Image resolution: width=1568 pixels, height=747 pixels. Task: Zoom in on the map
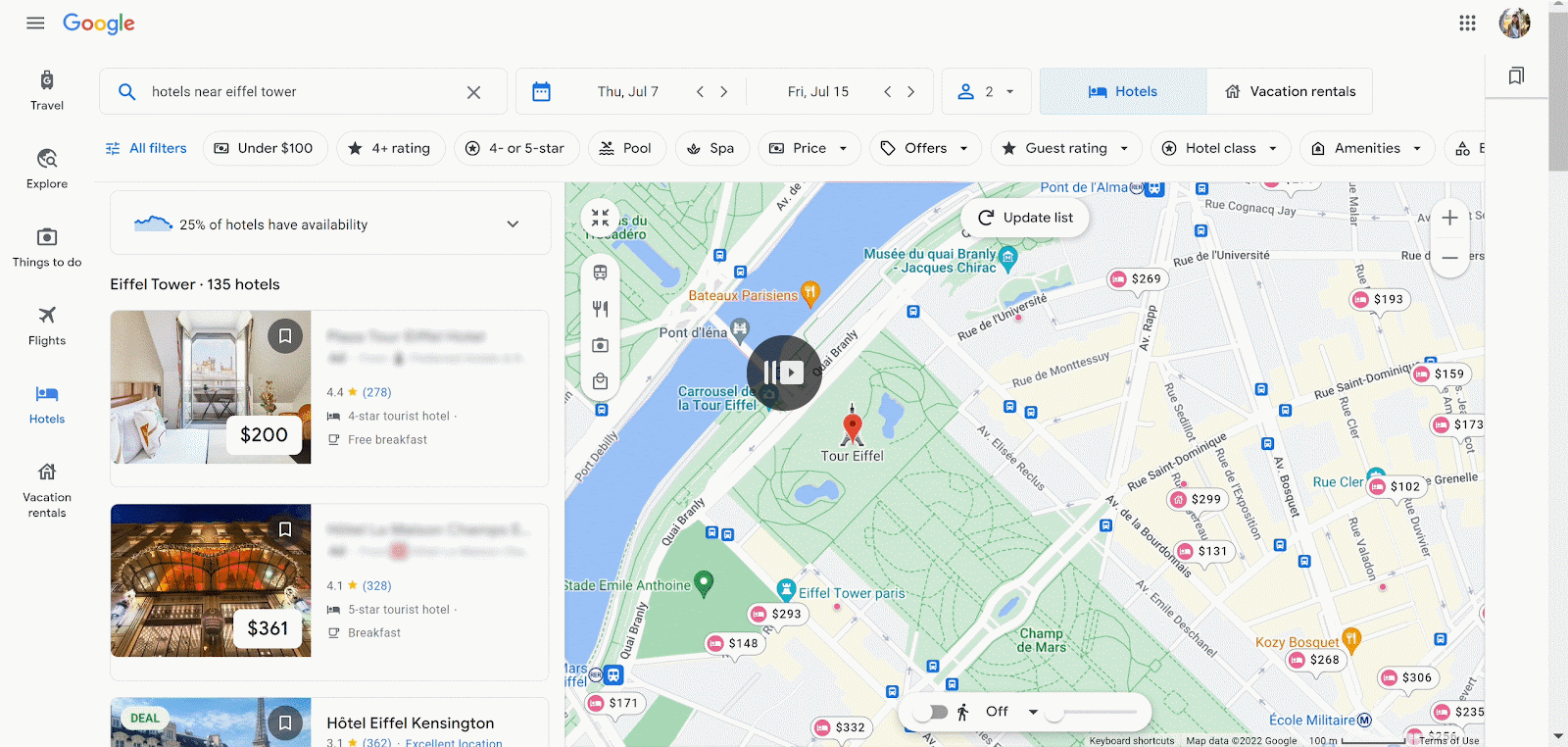(x=1449, y=218)
